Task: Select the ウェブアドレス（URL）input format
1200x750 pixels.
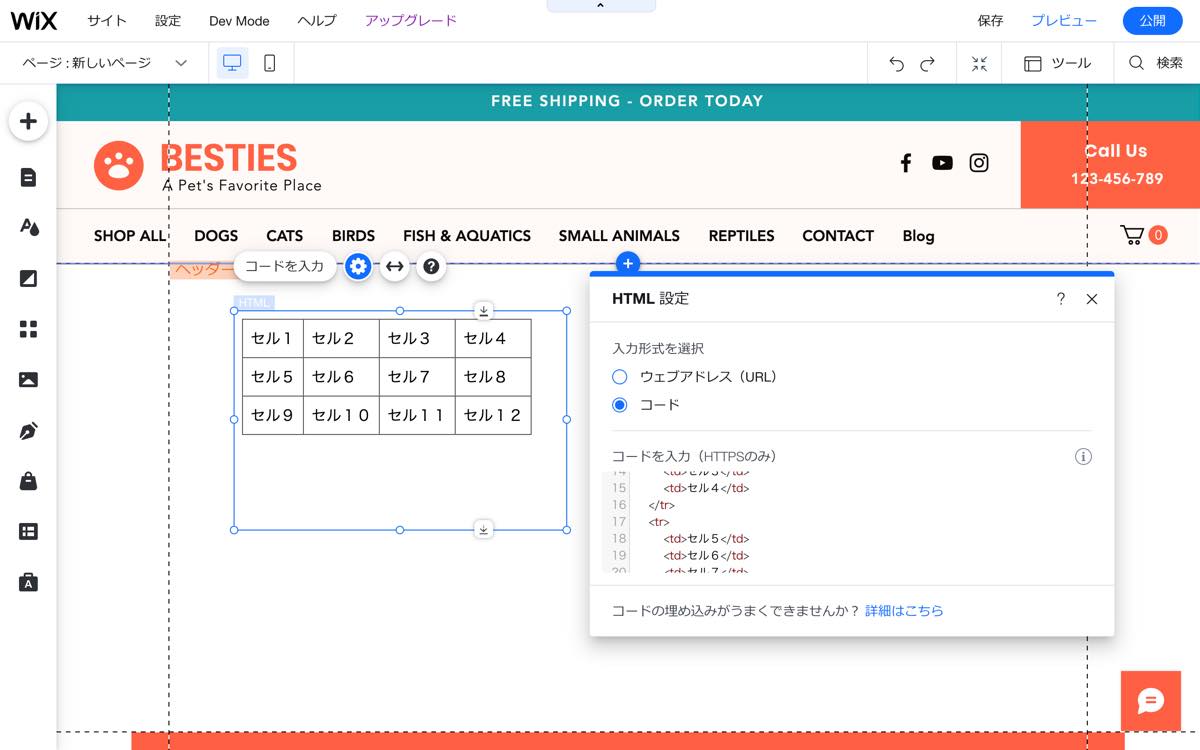Action: click(620, 376)
